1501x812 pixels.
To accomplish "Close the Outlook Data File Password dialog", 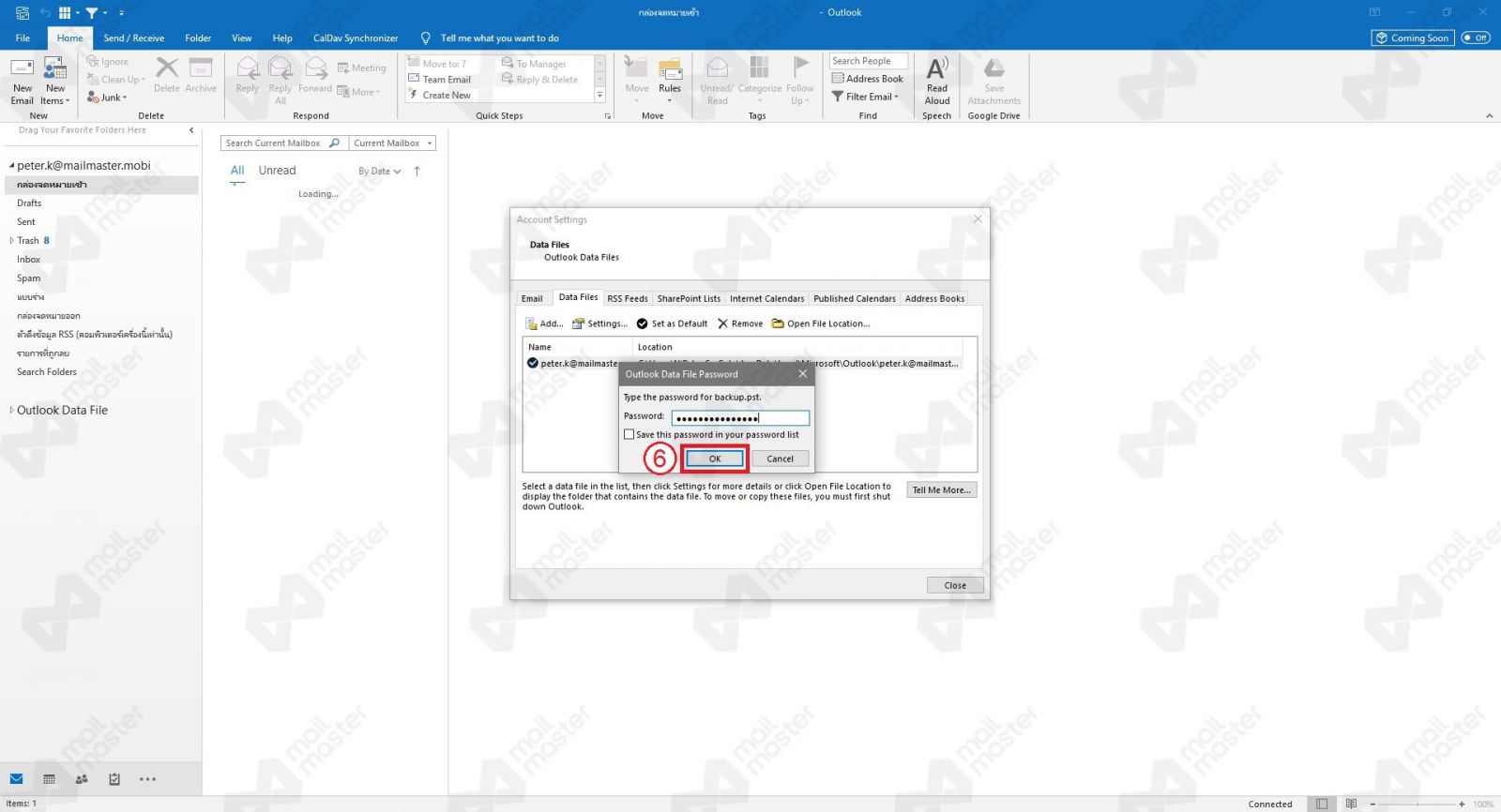I will 802,374.
